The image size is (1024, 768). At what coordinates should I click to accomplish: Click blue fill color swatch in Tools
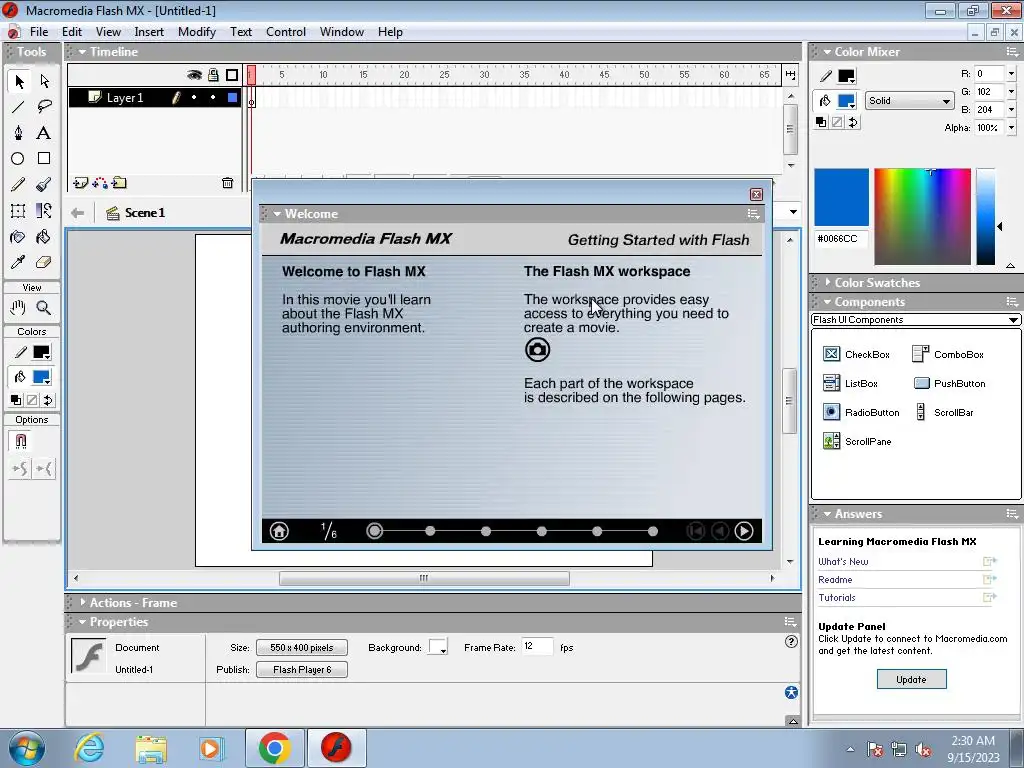pos(42,377)
